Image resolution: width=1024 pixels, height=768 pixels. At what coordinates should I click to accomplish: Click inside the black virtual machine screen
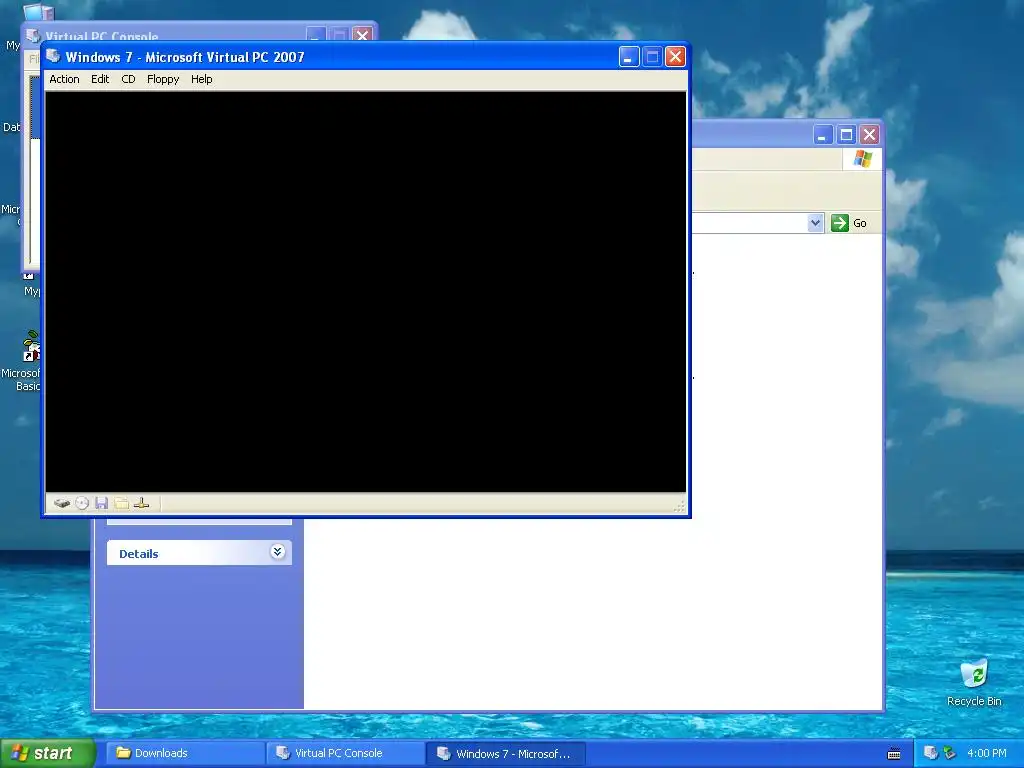[366, 291]
